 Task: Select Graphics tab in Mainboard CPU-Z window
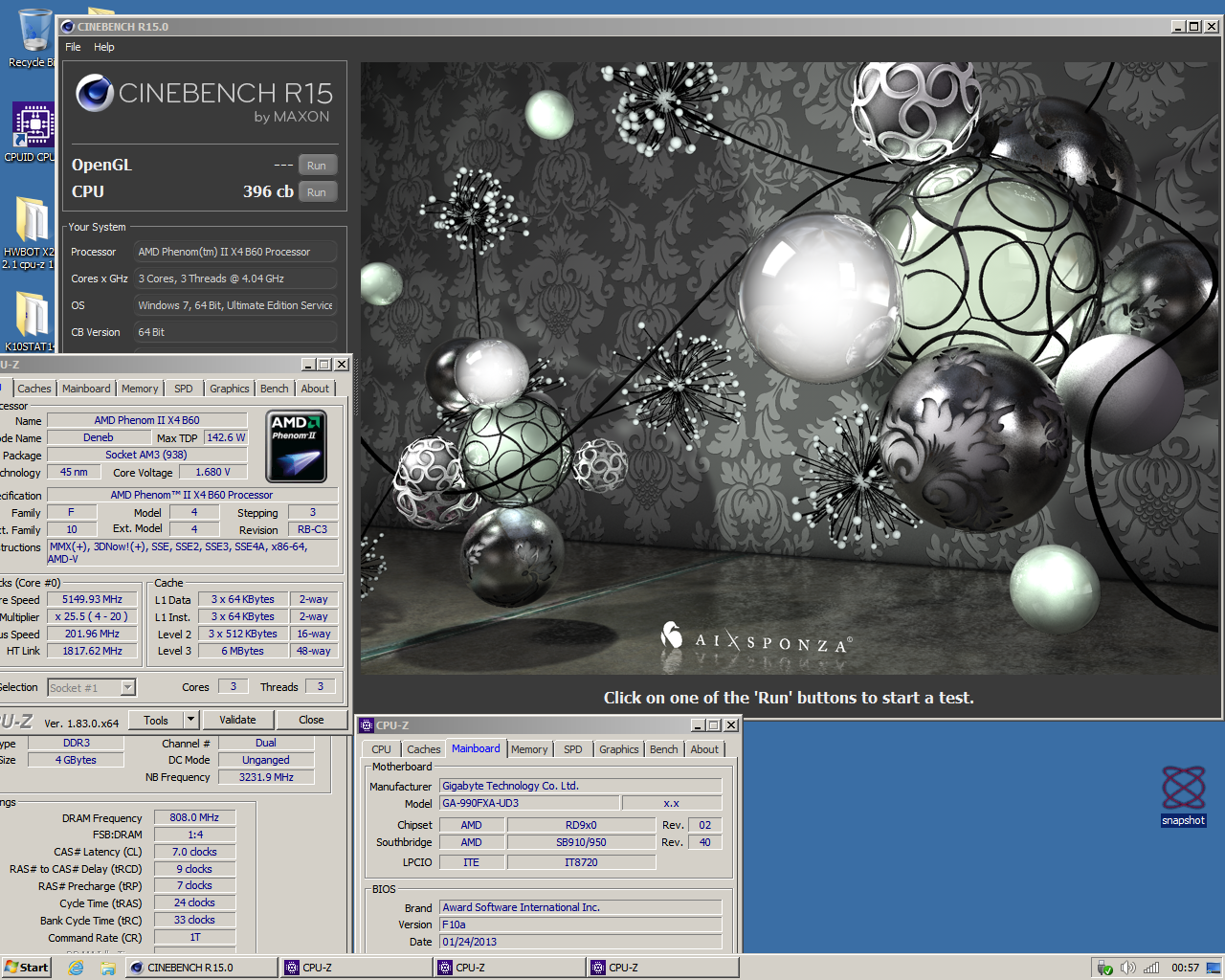(x=619, y=749)
